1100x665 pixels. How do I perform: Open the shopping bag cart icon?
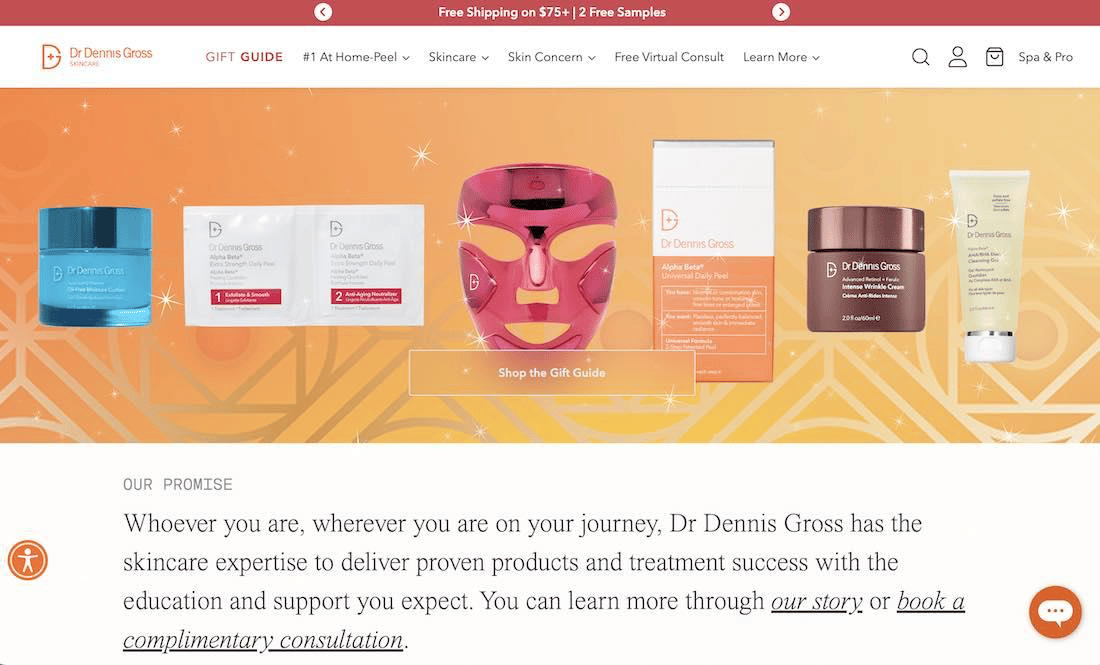994,57
